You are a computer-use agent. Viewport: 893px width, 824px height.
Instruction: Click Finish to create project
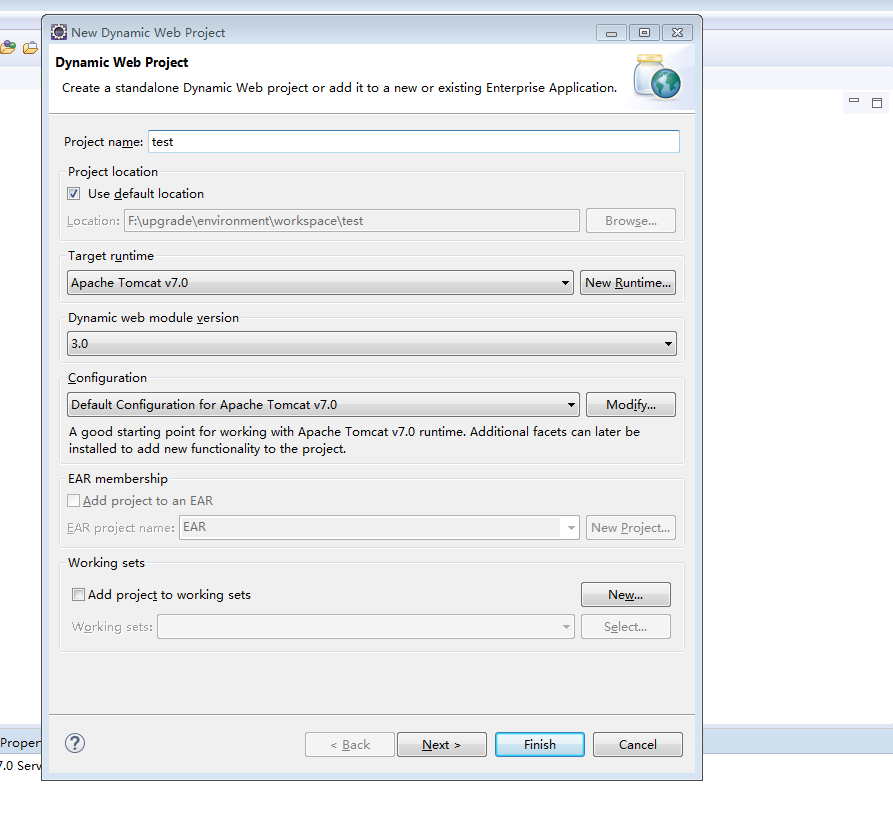pos(539,744)
